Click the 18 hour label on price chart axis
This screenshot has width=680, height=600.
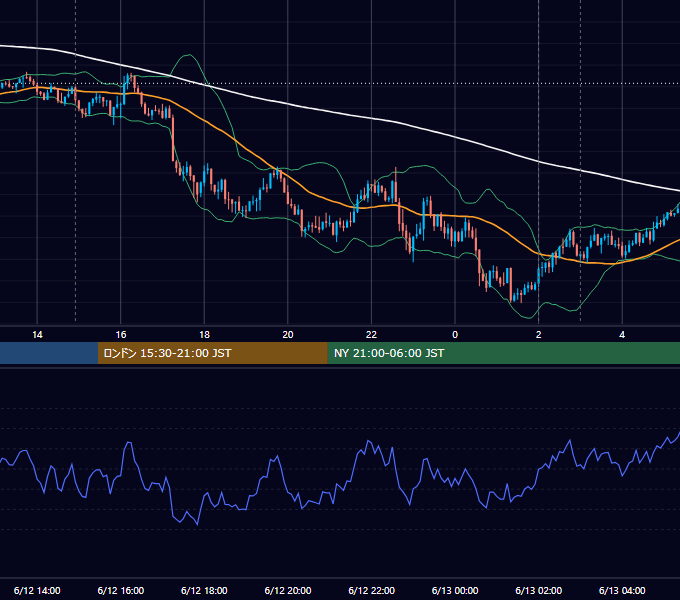[x=204, y=335]
